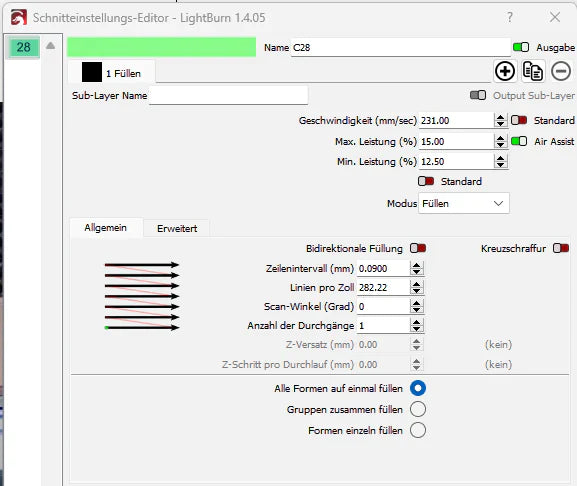Enable Bidirektionale Füllung switch

point(418,248)
